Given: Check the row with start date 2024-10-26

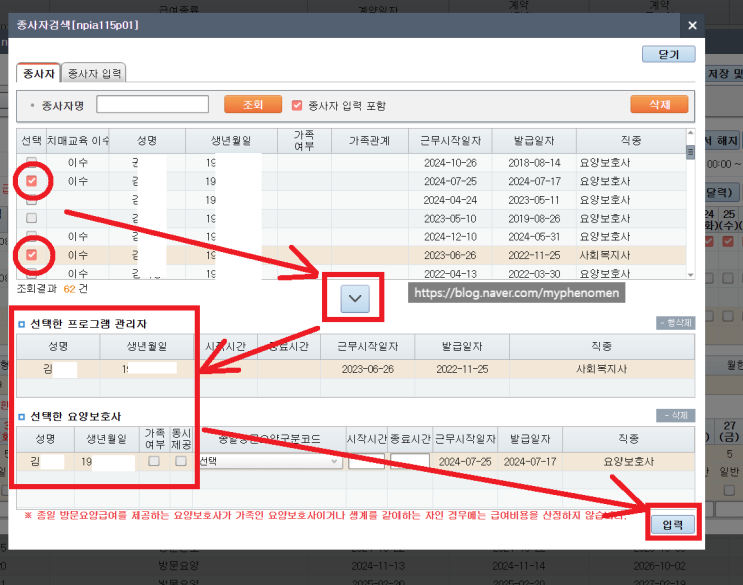Looking at the screenshot, I should 32,161.
